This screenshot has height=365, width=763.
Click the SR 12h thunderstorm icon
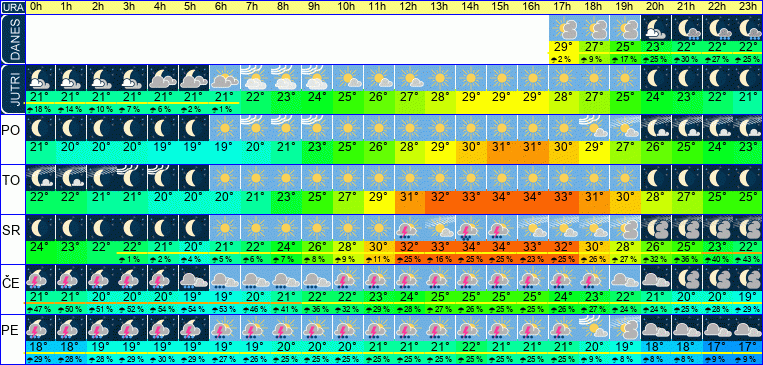tap(410, 227)
